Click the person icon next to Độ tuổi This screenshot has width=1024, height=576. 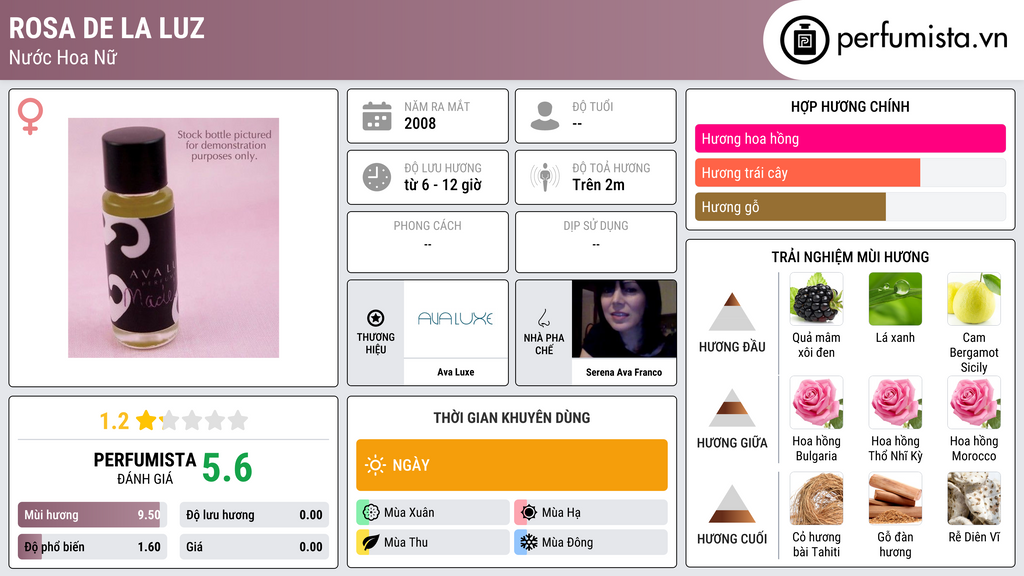(x=545, y=116)
